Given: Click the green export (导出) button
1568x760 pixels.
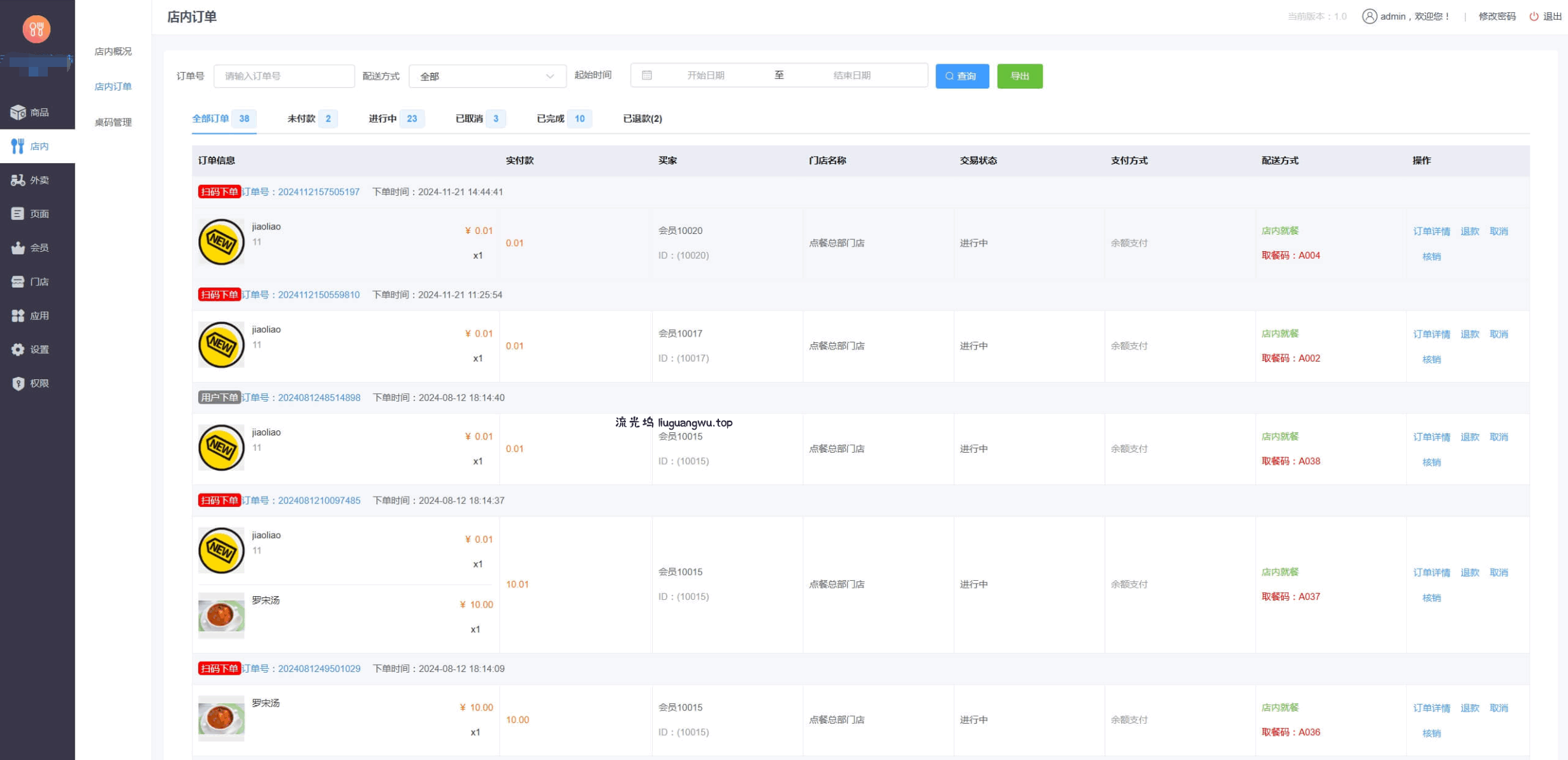Looking at the screenshot, I should 1019,77.
